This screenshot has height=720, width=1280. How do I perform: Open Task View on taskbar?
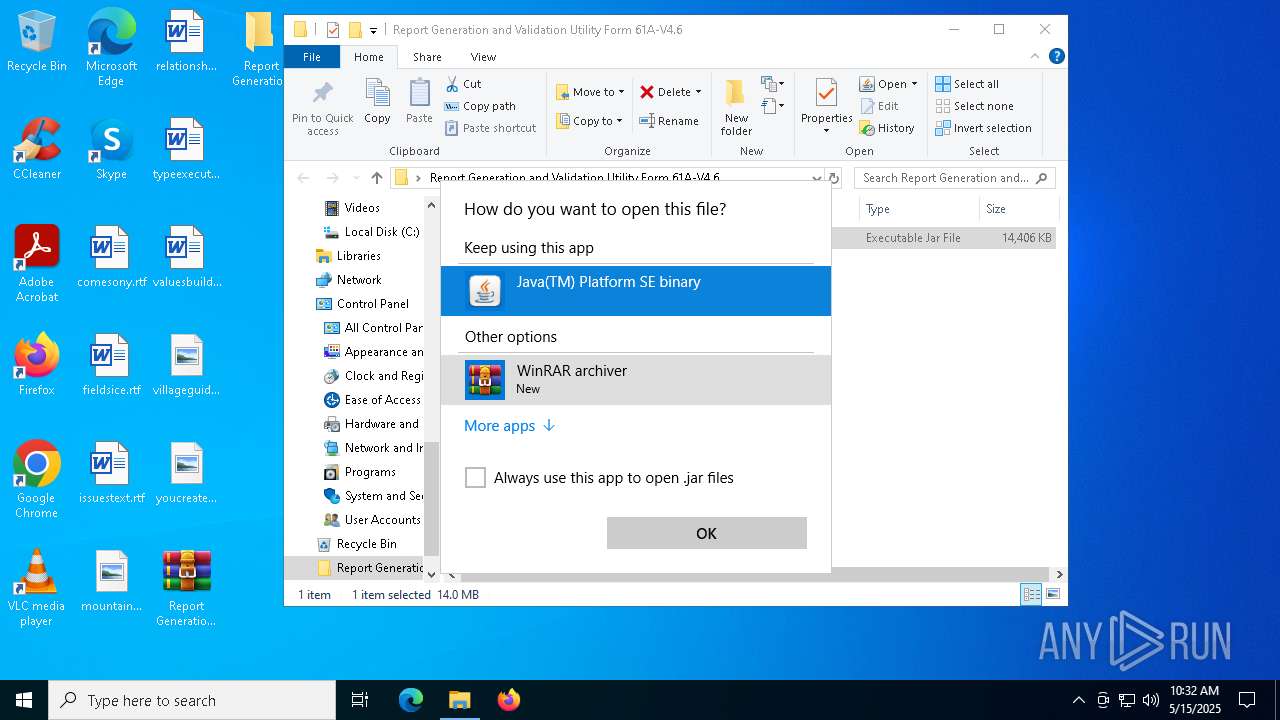click(360, 700)
